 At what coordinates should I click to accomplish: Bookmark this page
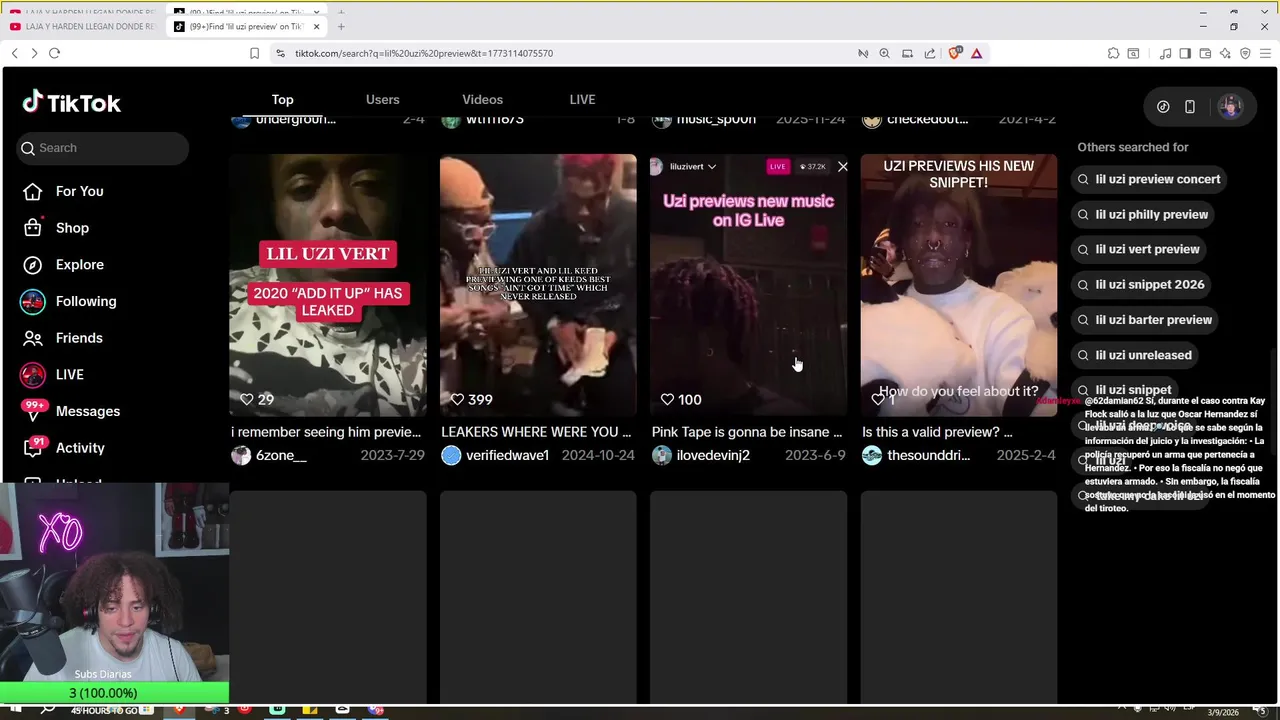[254, 53]
